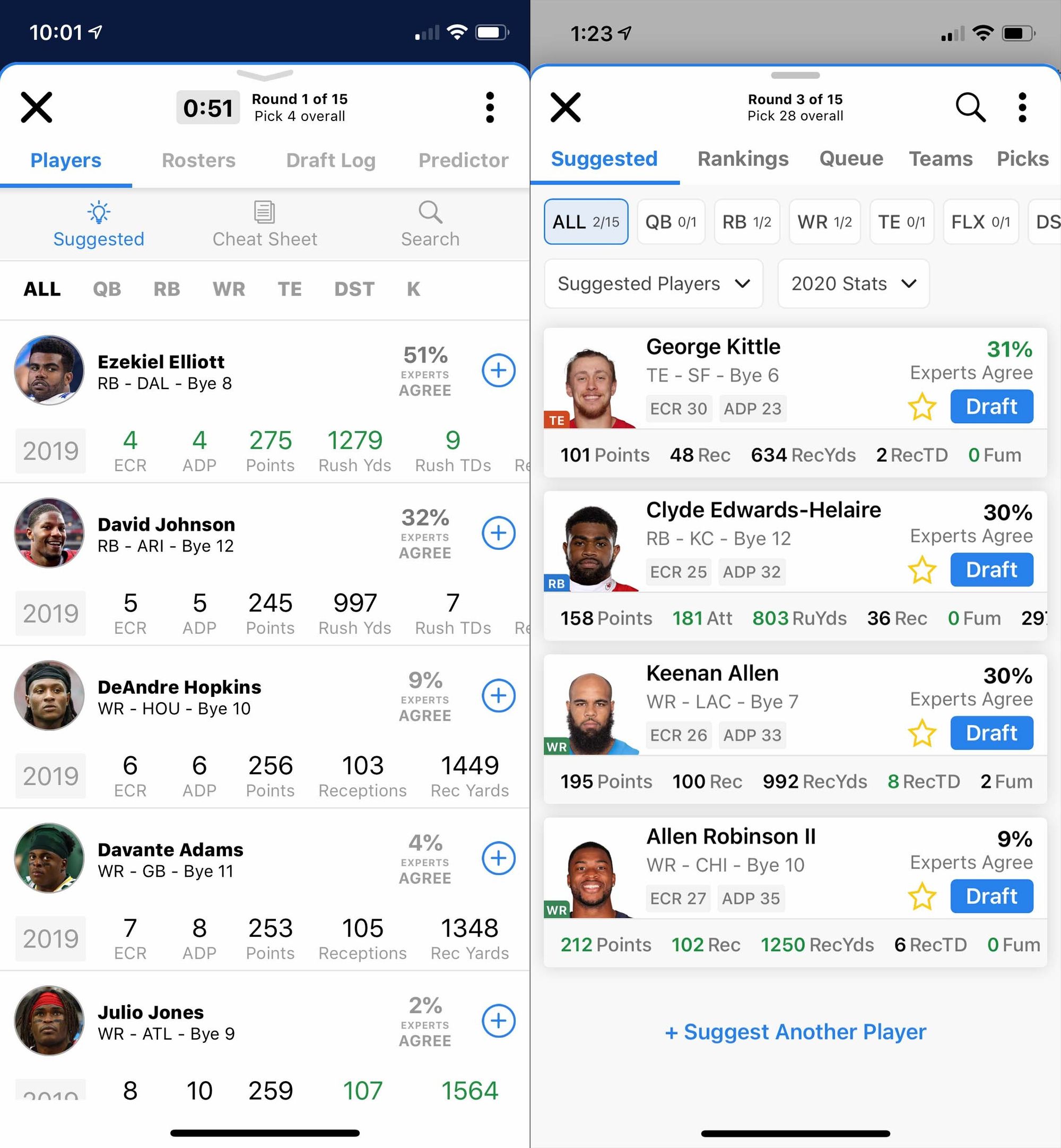Screen dimensions: 1061x1148
Task: Select the ALL position filter on right screen
Action: tap(585, 222)
